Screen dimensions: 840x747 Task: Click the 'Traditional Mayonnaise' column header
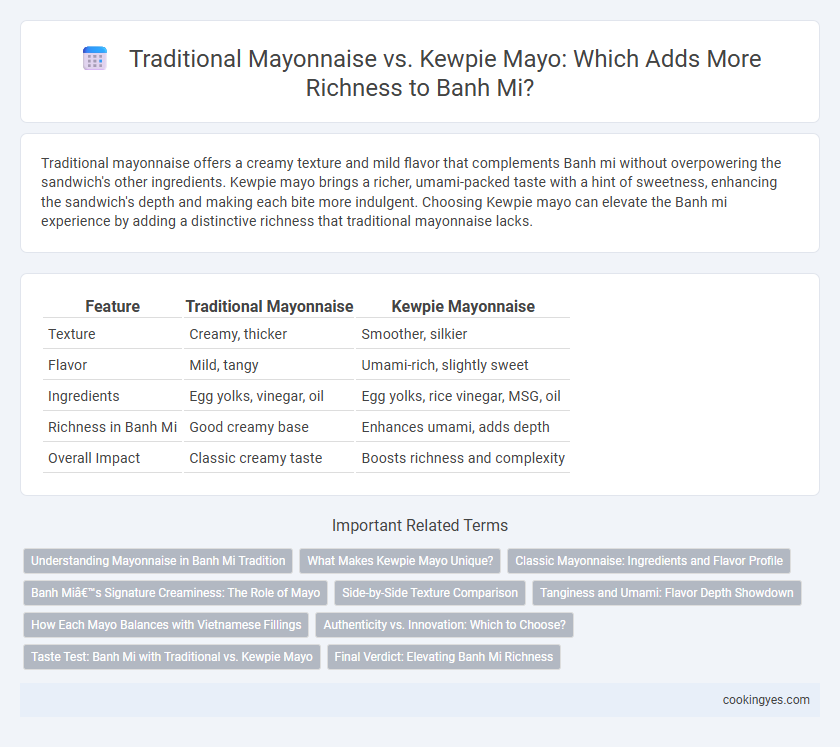269,306
